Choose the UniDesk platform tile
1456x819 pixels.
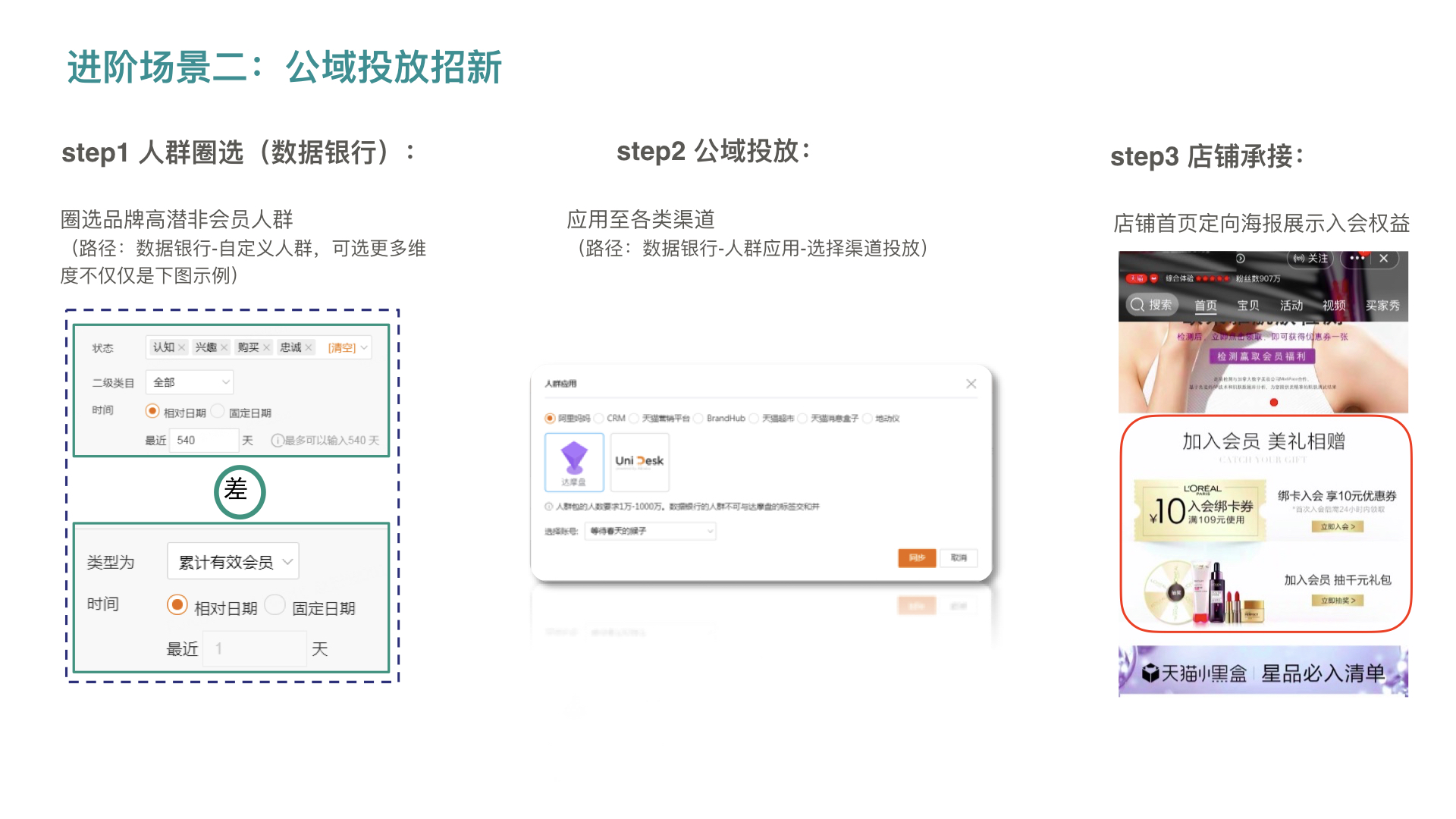pos(640,462)
